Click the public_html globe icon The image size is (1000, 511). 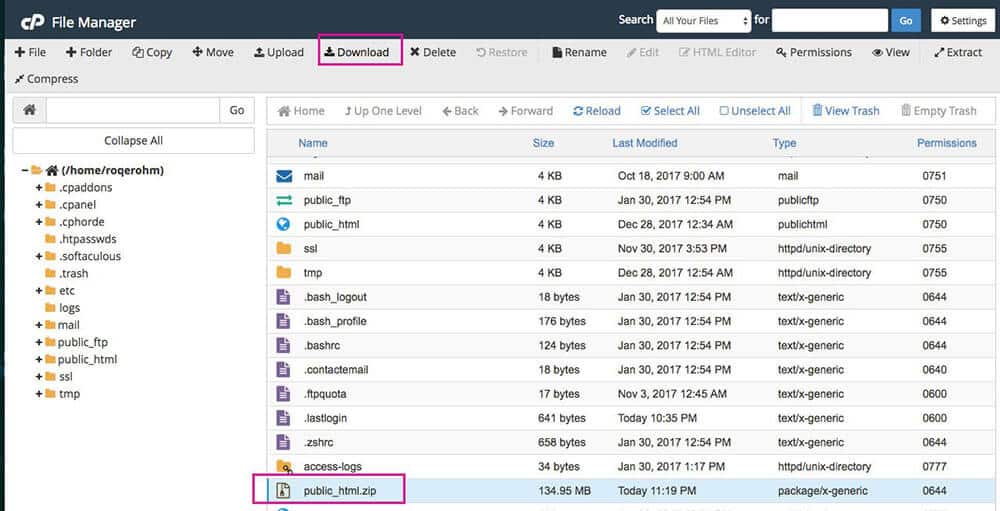click(284, 224)
